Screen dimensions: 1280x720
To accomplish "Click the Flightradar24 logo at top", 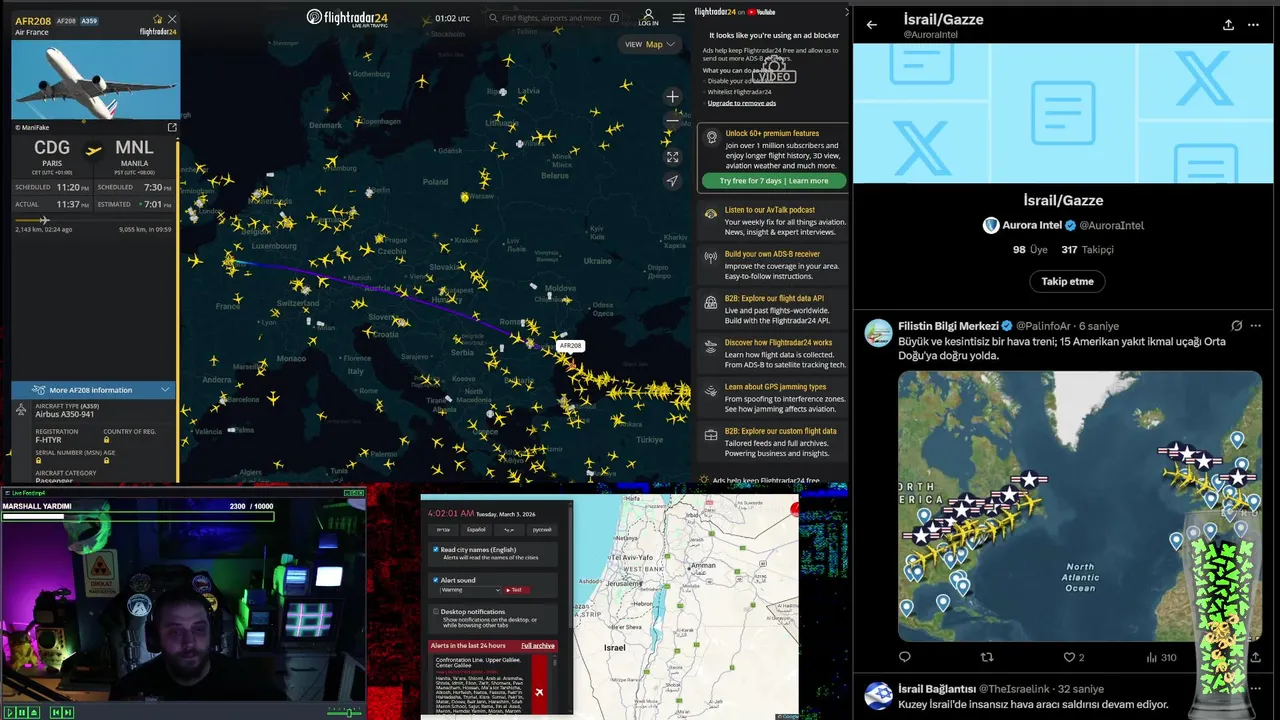I will pyautogui.click(x=347, y=18).
